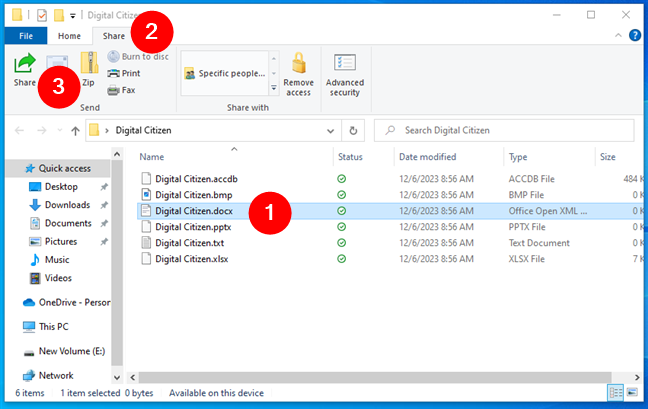
Task: Open Videos folder in sidebar
Action: (58, 278)
